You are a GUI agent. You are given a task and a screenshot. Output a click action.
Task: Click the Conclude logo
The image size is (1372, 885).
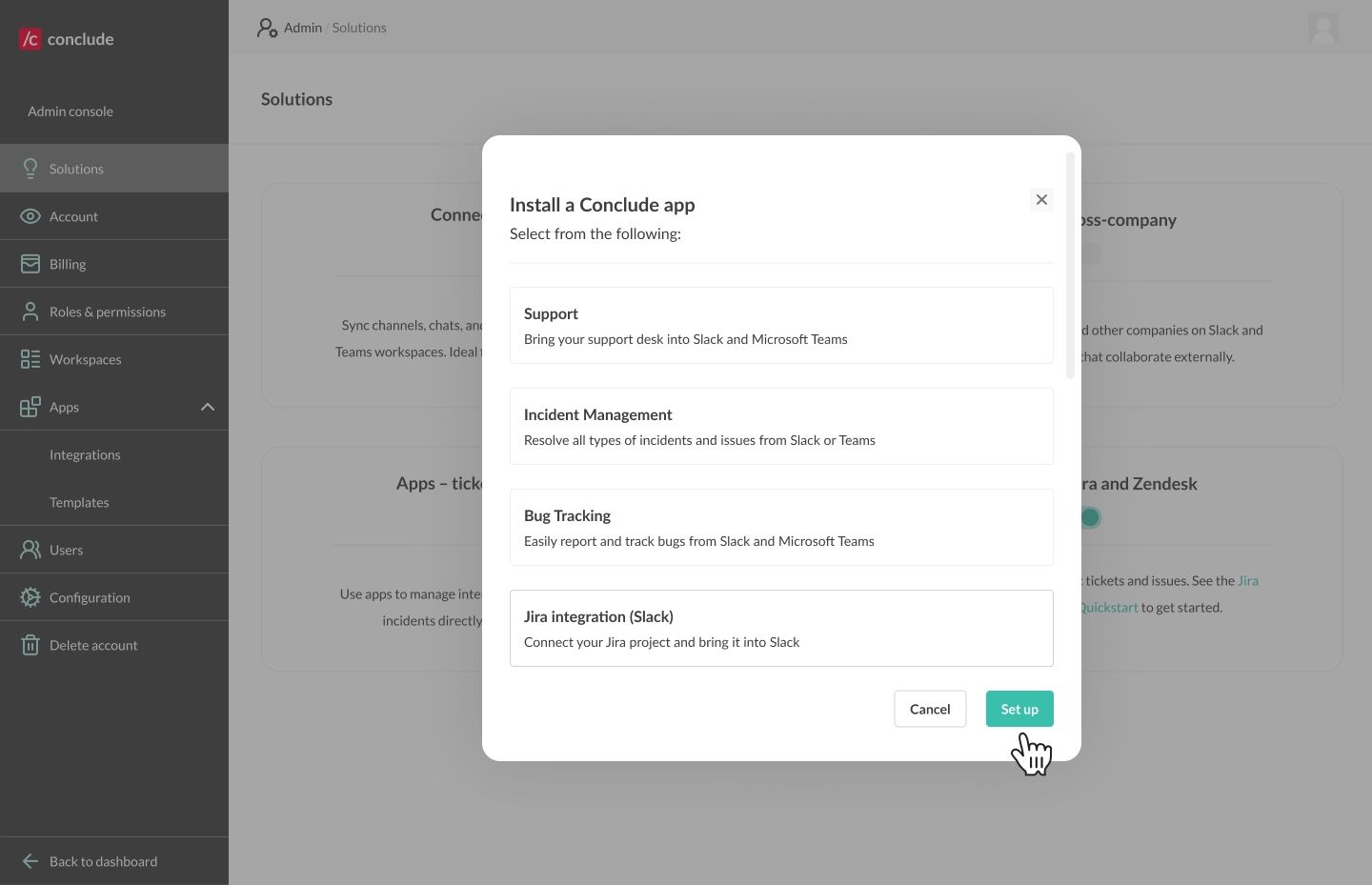click(65, 39)
